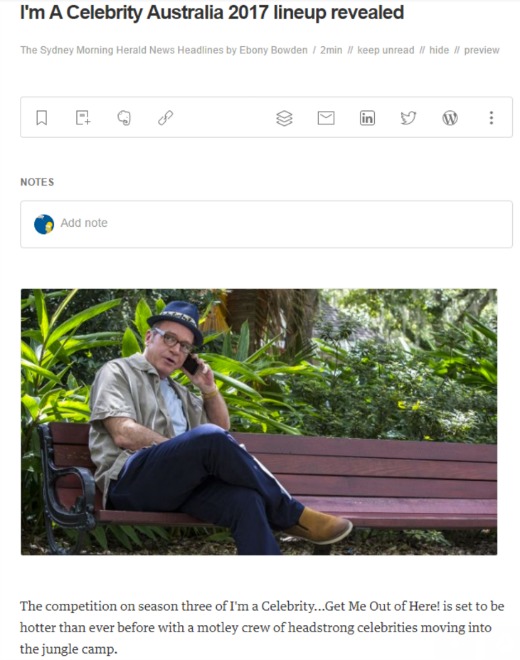
Task: Click the hide link
Action: coord(439,50)
